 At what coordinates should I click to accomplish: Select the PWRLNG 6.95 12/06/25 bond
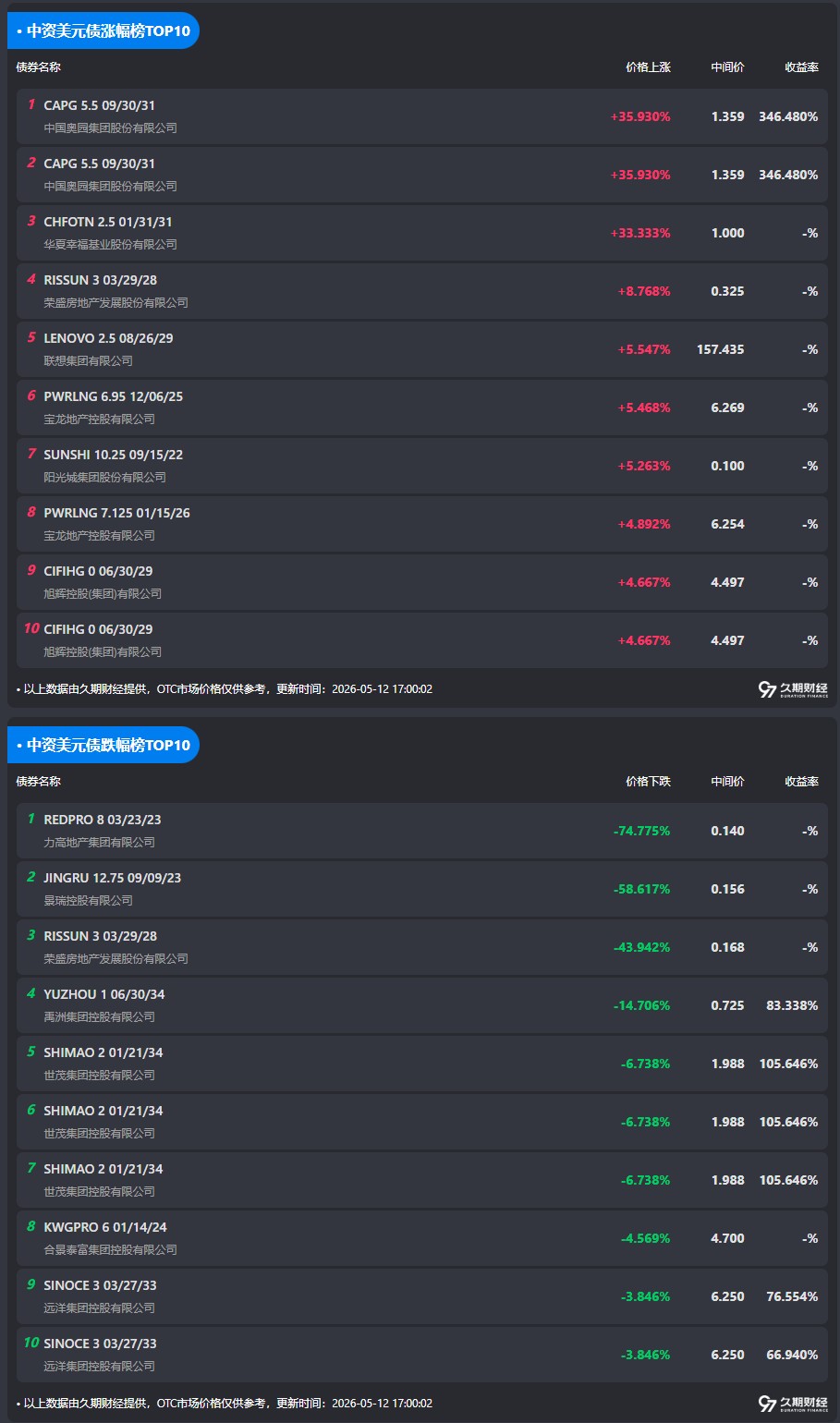tap(113, 396)
